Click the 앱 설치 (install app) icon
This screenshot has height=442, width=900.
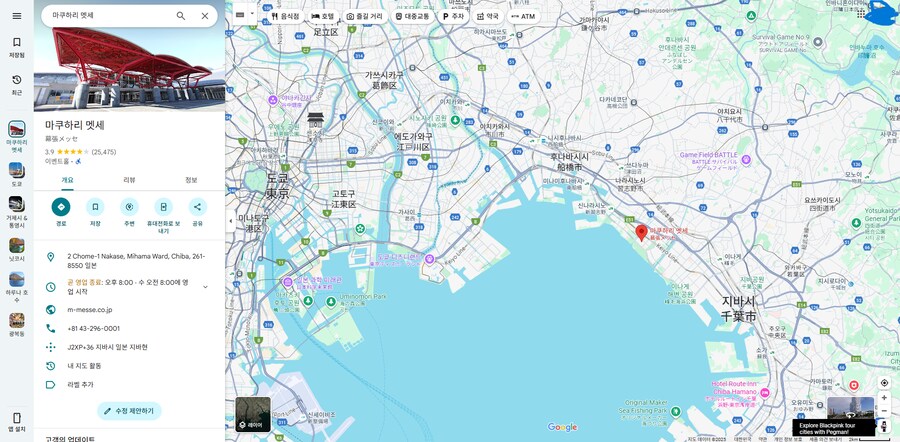17,421
